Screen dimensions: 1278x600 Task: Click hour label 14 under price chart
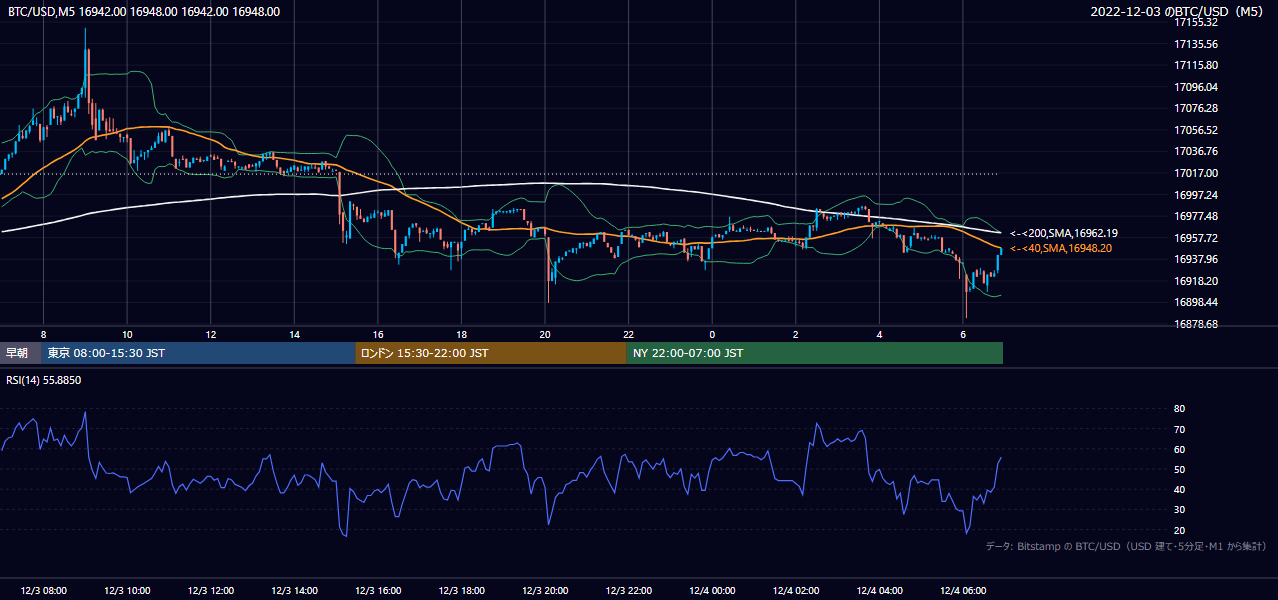[294, 334]
